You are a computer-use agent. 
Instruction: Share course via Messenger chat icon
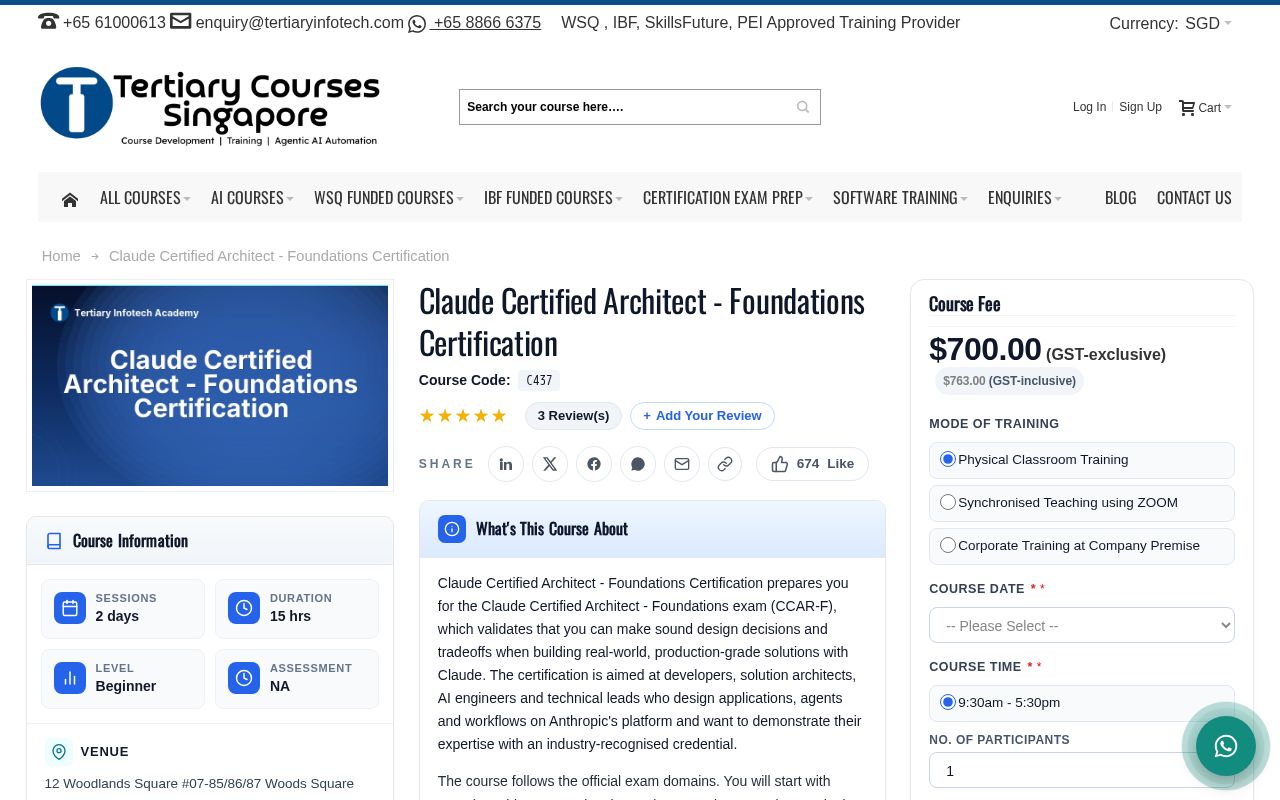[x=638, y=464]
